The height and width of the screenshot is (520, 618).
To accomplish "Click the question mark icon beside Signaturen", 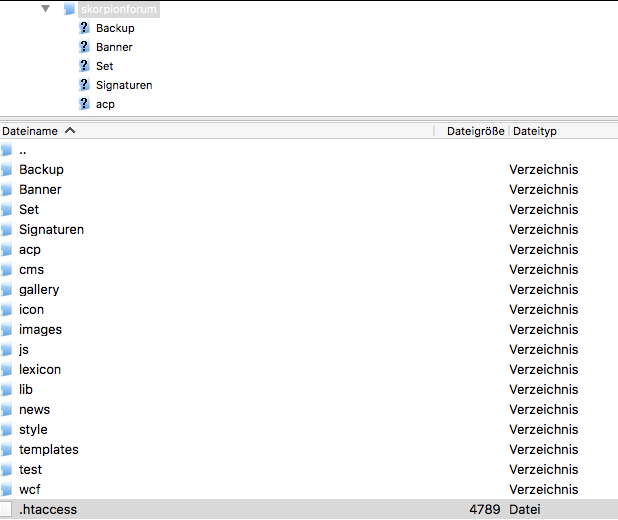I will pos(84,85).
